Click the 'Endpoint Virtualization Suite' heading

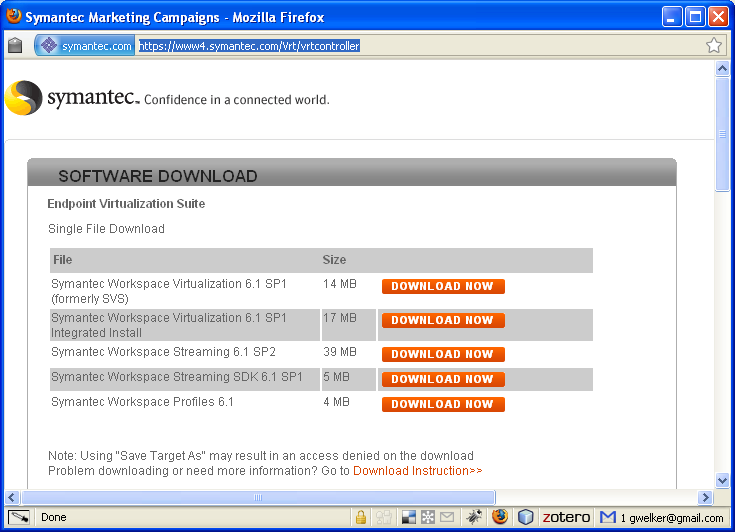click(126, 203)
